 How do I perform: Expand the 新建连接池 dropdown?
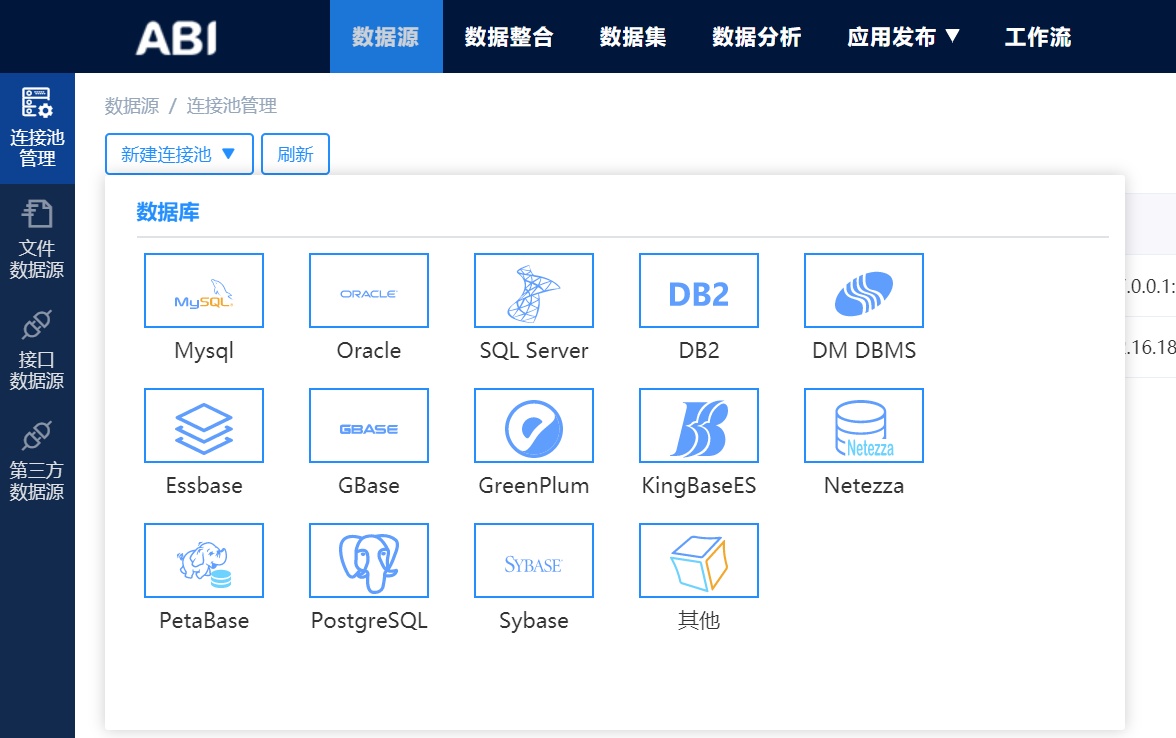click(x=179, y=154)
